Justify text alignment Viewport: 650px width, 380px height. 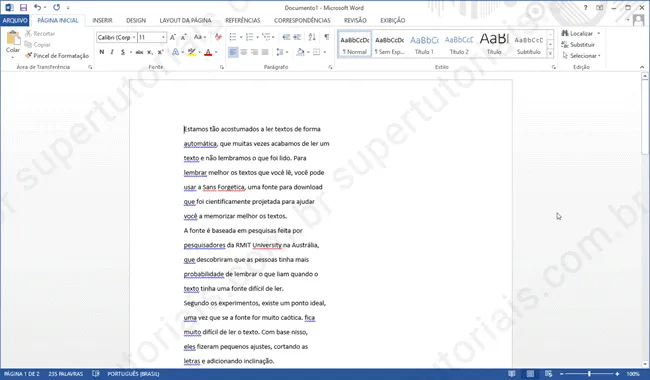click(265, 52)
